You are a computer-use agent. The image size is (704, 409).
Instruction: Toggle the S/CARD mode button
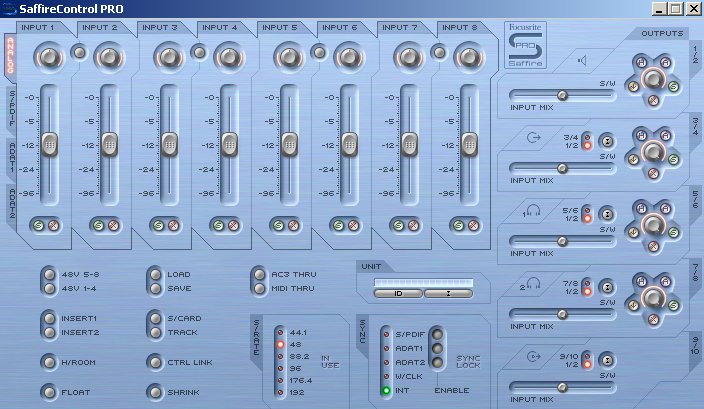pos(155,318)
